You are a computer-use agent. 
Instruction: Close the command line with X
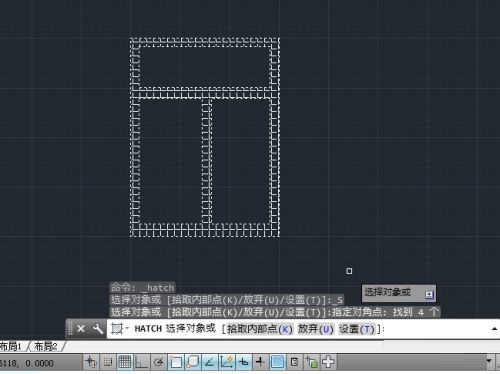pyautogui.click(x=81, y=329)
